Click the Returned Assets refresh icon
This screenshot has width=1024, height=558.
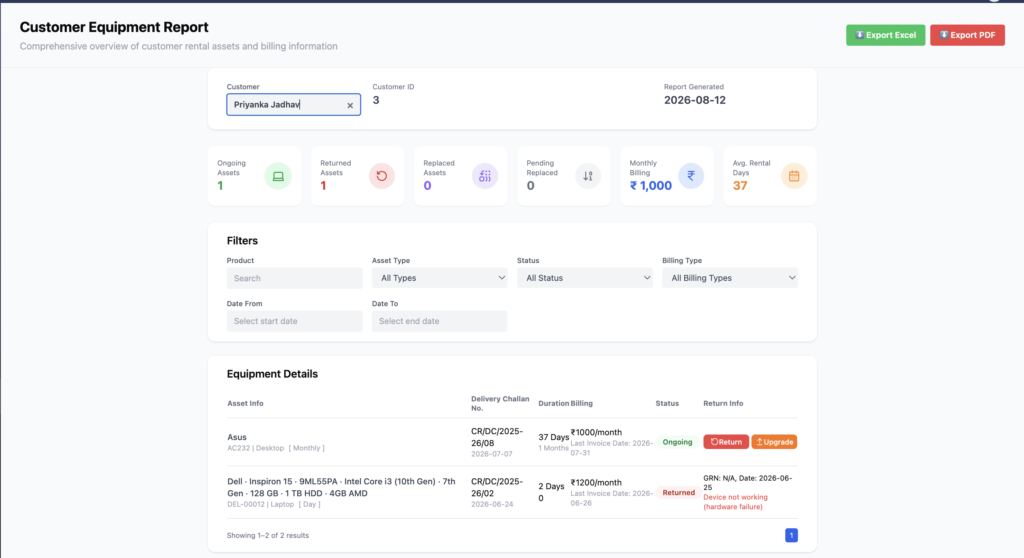pos(381,176)
